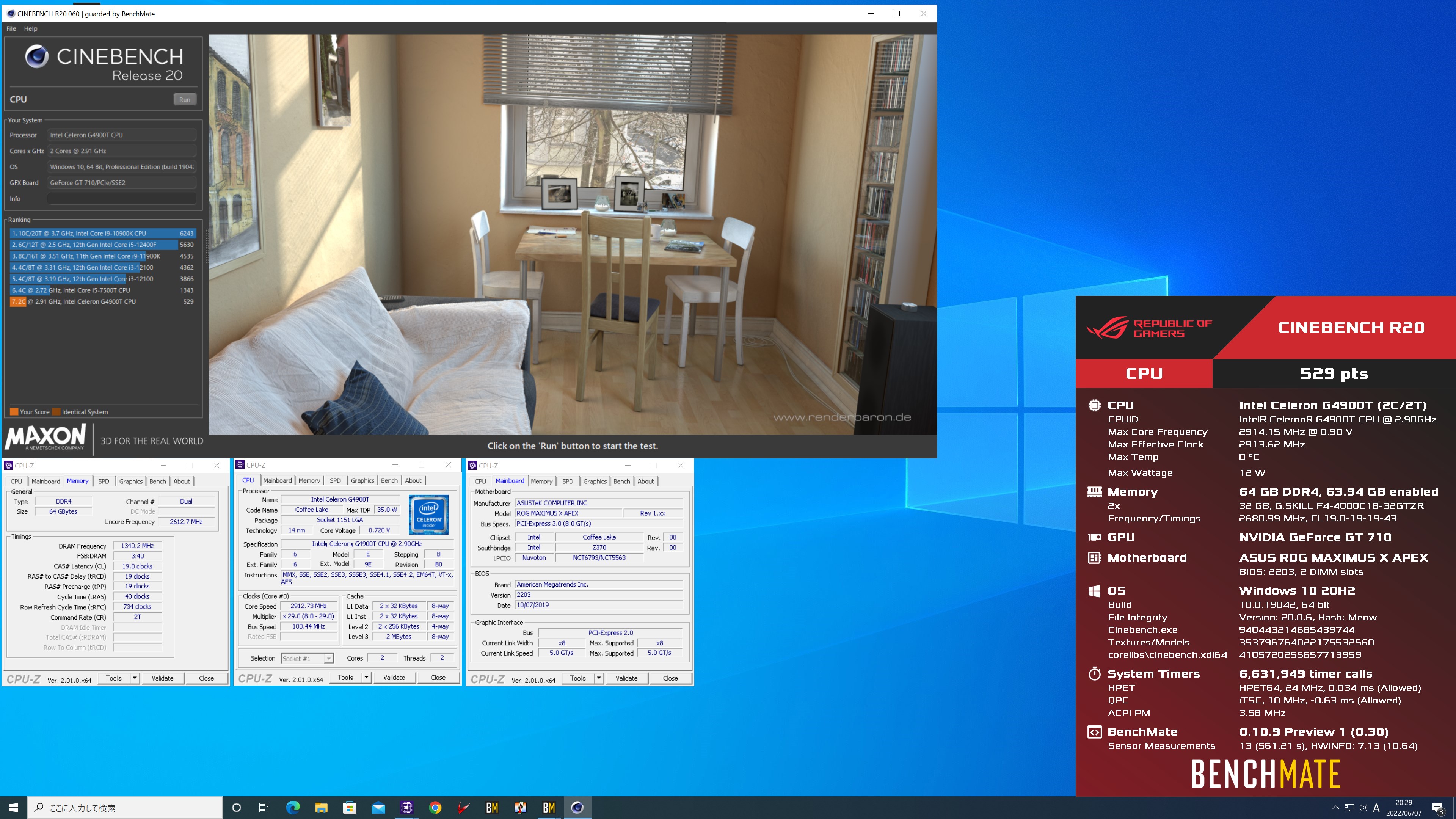1456x819 pixels.
Task: Select i5-12400F ranking row scoring 5630
Action: click(102, 245)
